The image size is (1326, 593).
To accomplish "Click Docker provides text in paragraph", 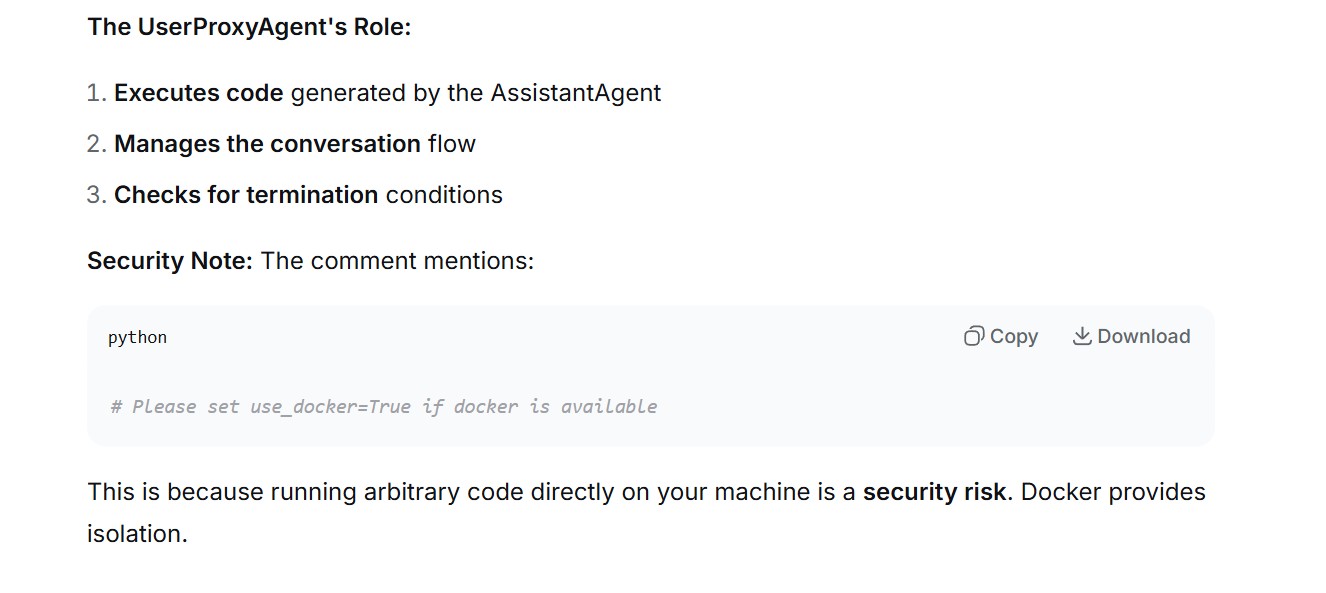I will click(x=1113, y=492).
